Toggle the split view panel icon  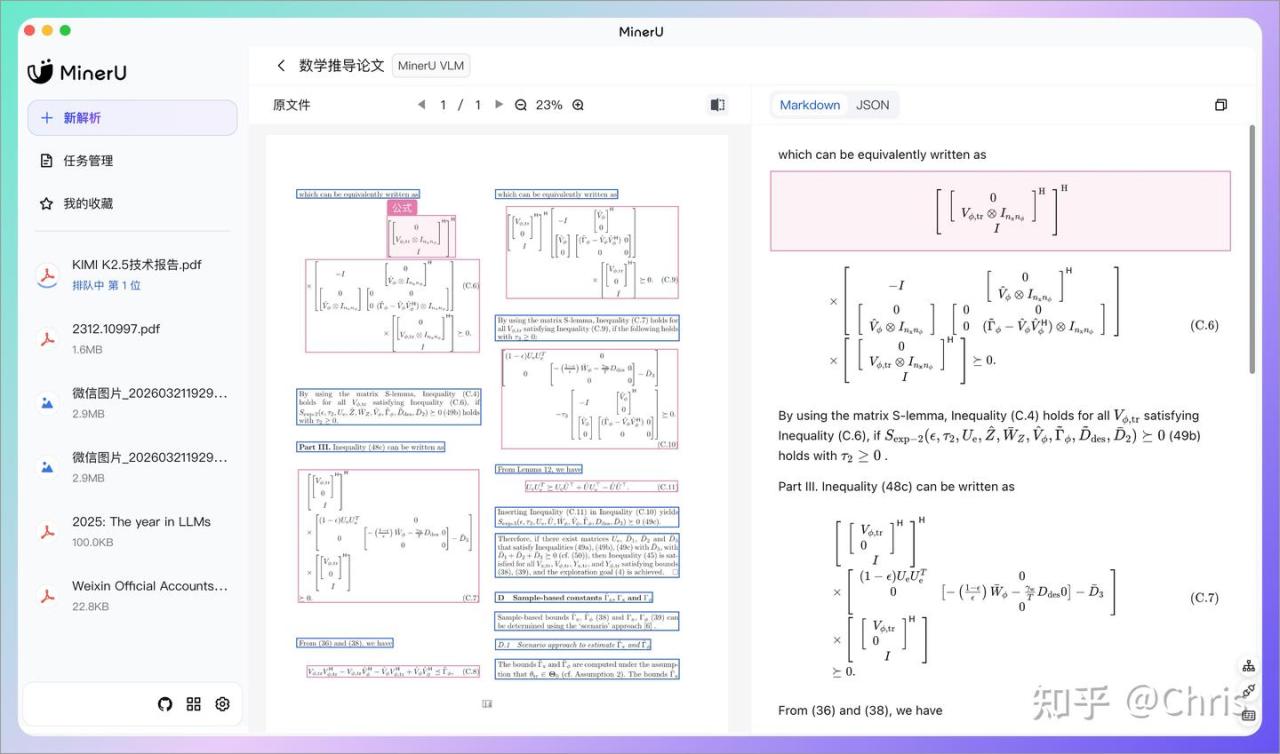tap(717, 105)
